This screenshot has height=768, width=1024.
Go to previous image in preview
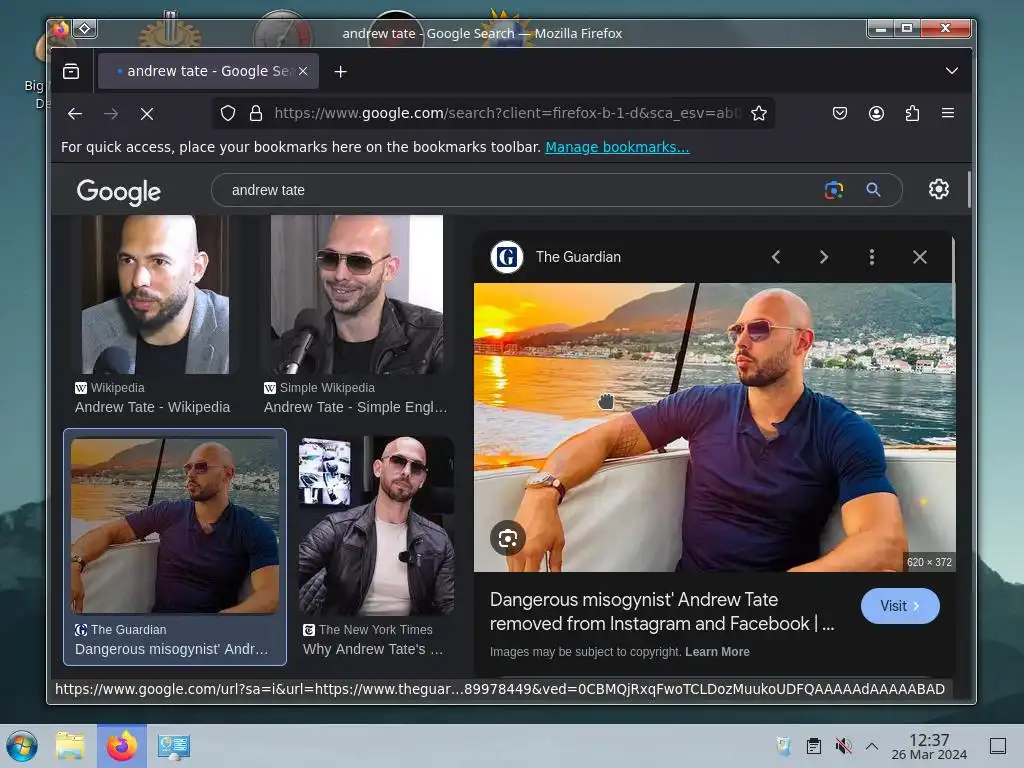776,257
